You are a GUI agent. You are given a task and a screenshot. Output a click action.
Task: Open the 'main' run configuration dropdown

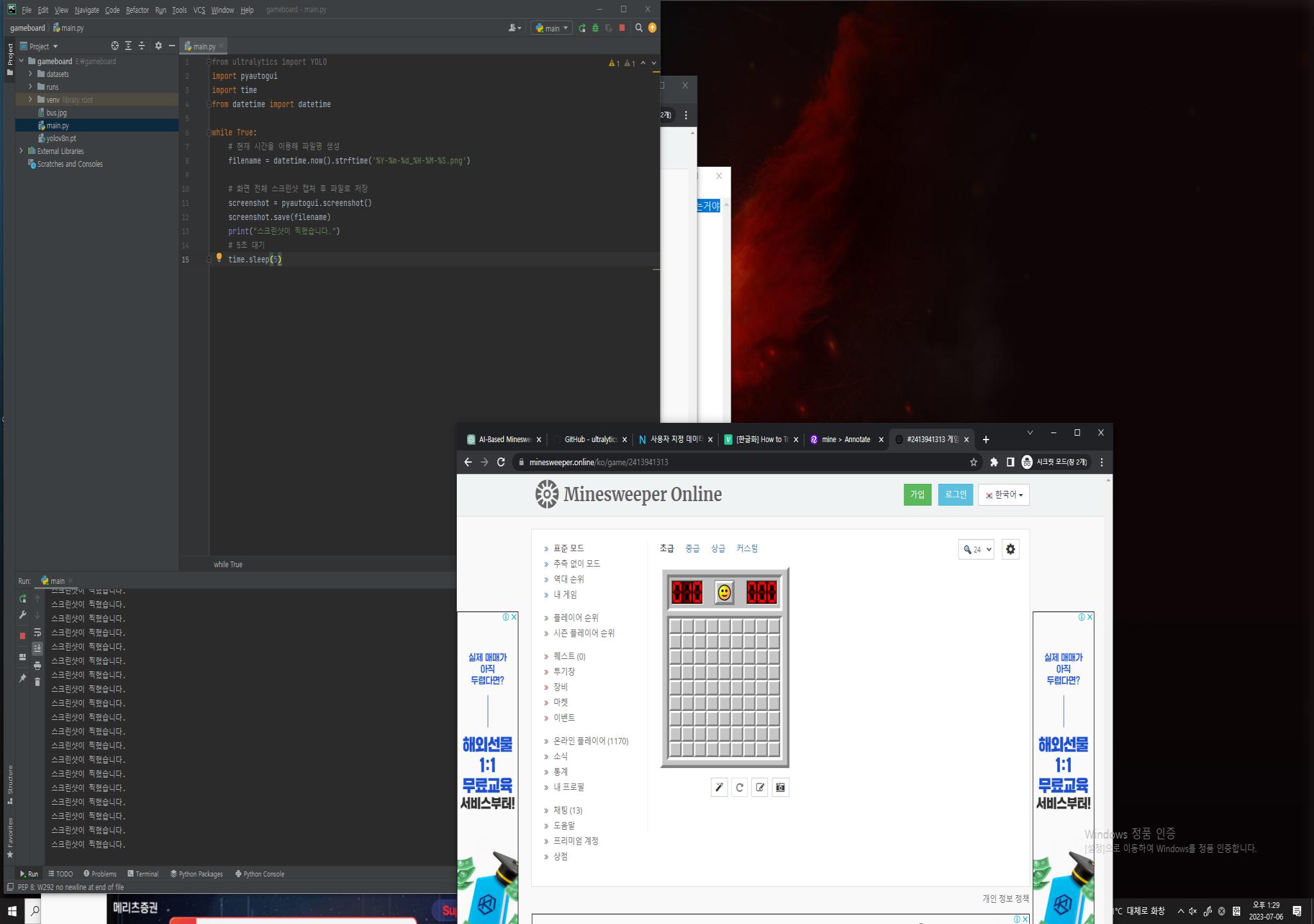552,28
